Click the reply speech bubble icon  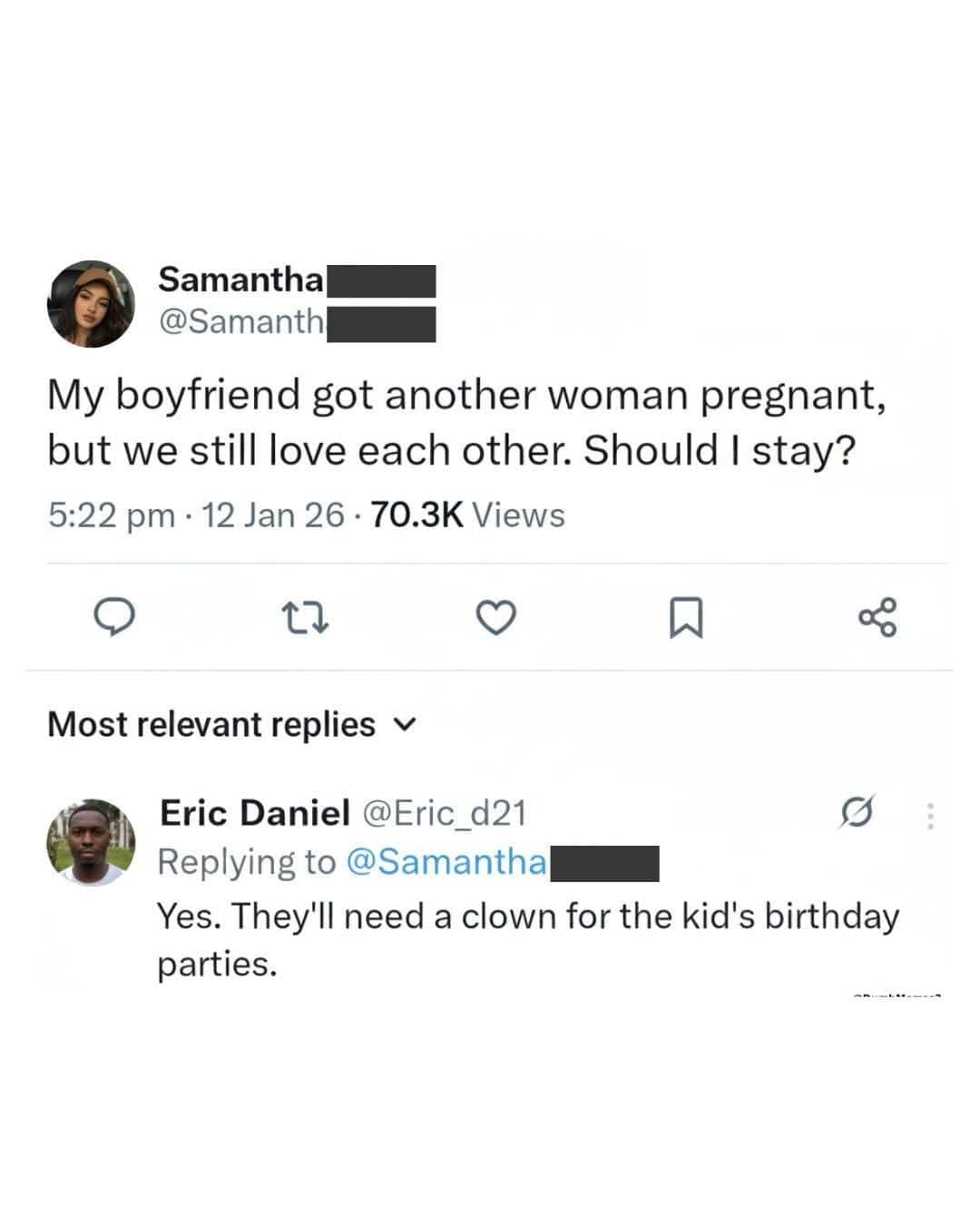click(x=115, y=617)
